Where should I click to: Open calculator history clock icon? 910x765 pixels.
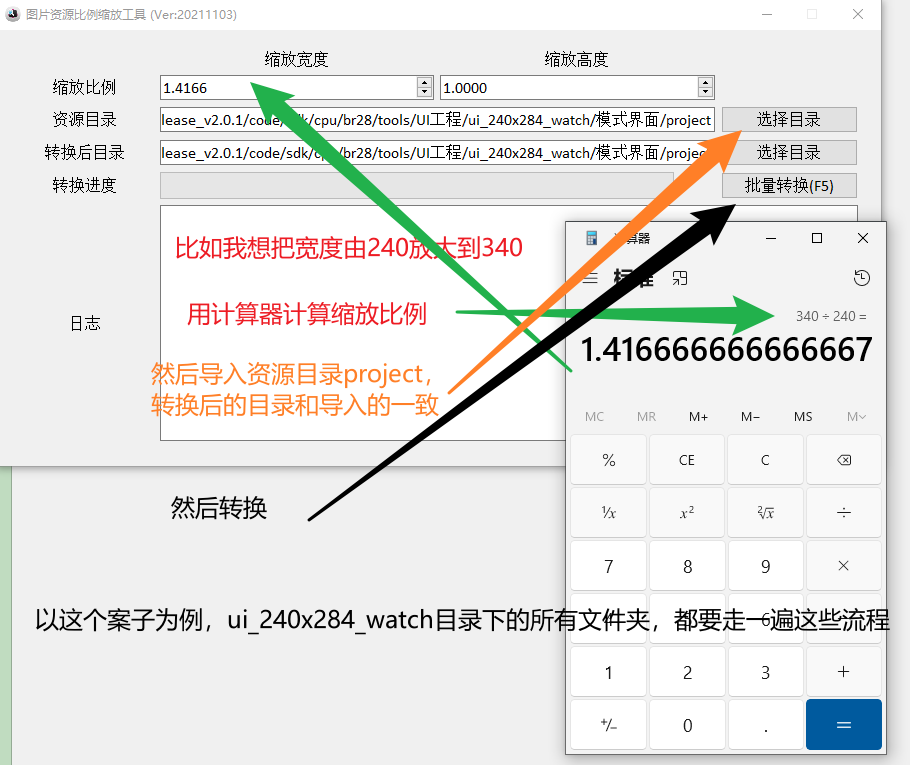(862, 278)
